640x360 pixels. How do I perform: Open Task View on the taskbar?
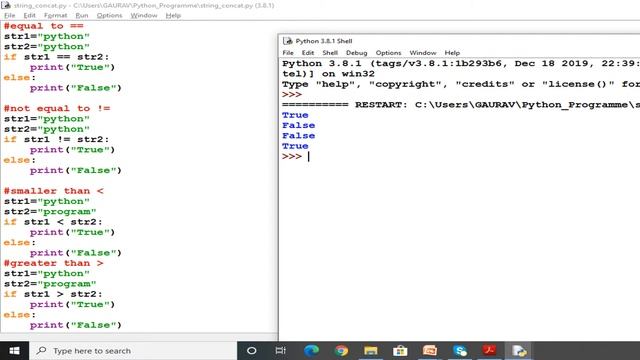pyautogui.click(x=281, y=351)
